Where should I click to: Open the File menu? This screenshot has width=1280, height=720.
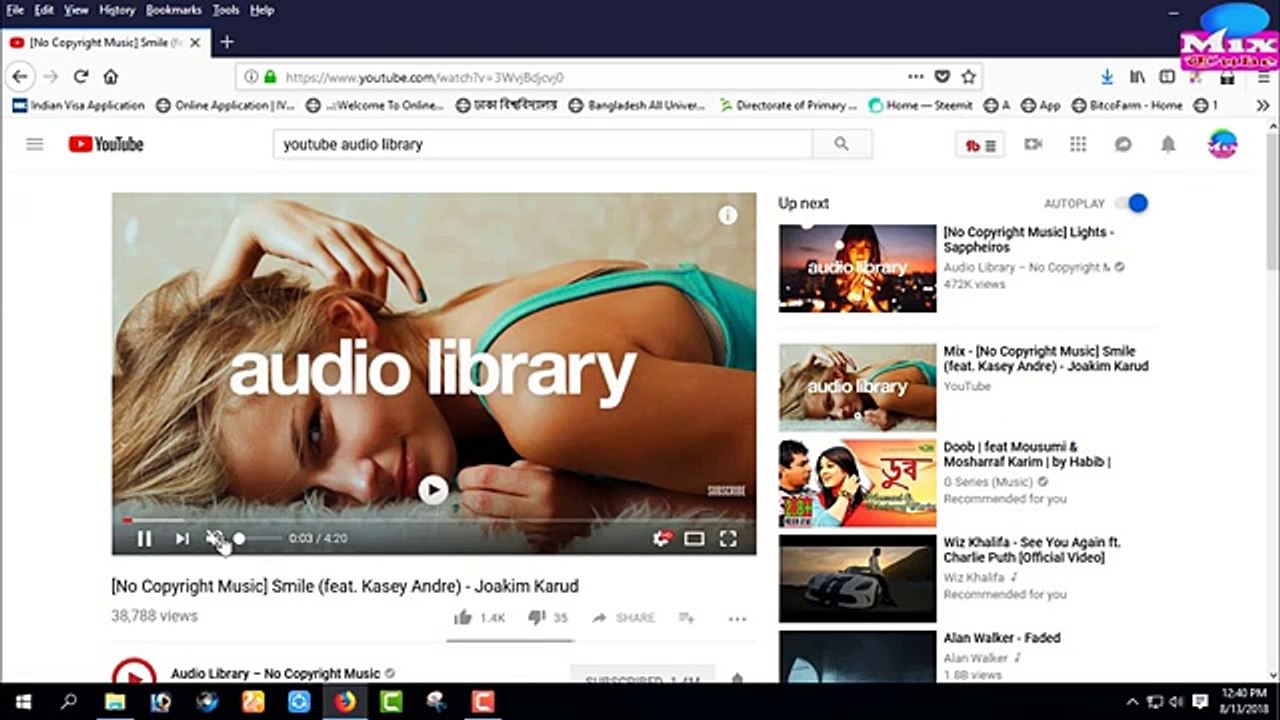15,10
